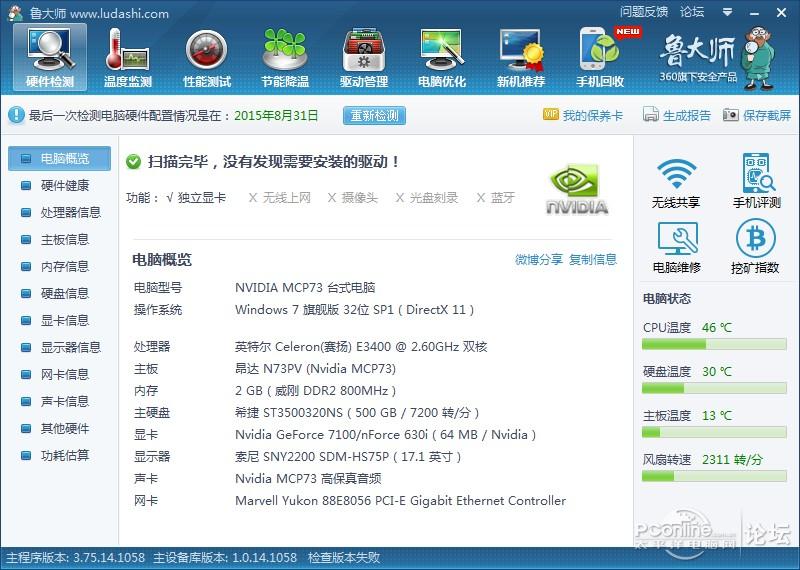The height and width of the screenshot is (570, 800).
Task: Click the 希捷 ST3500320NS hard disk value
Action: pos(357,412)
